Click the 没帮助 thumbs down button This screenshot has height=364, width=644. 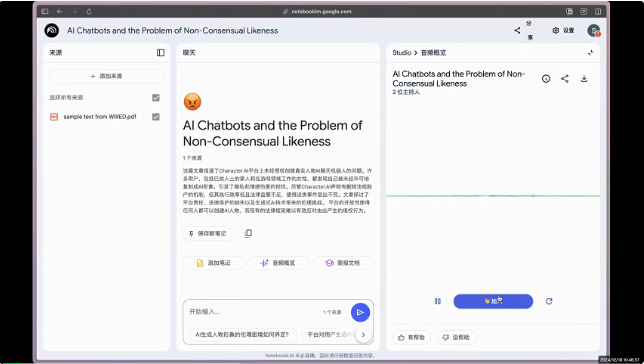pyautogui.click(x=456, y=337)
